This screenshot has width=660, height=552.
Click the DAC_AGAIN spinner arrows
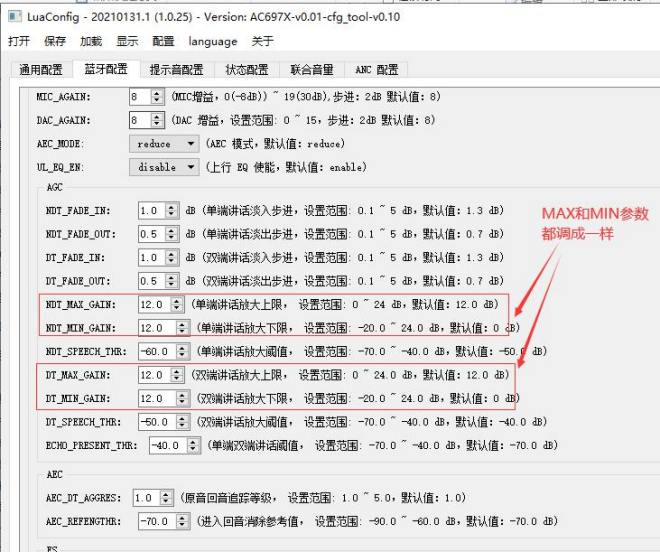click(157, 120)
